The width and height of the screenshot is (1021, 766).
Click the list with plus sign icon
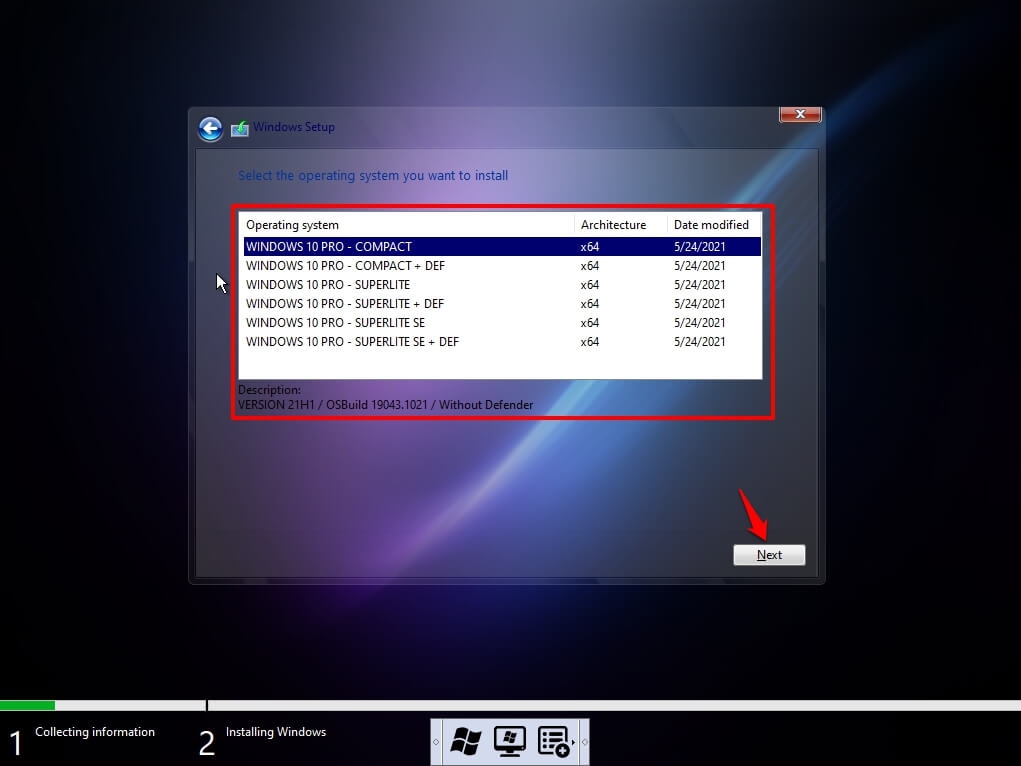(x=553, y=741)
